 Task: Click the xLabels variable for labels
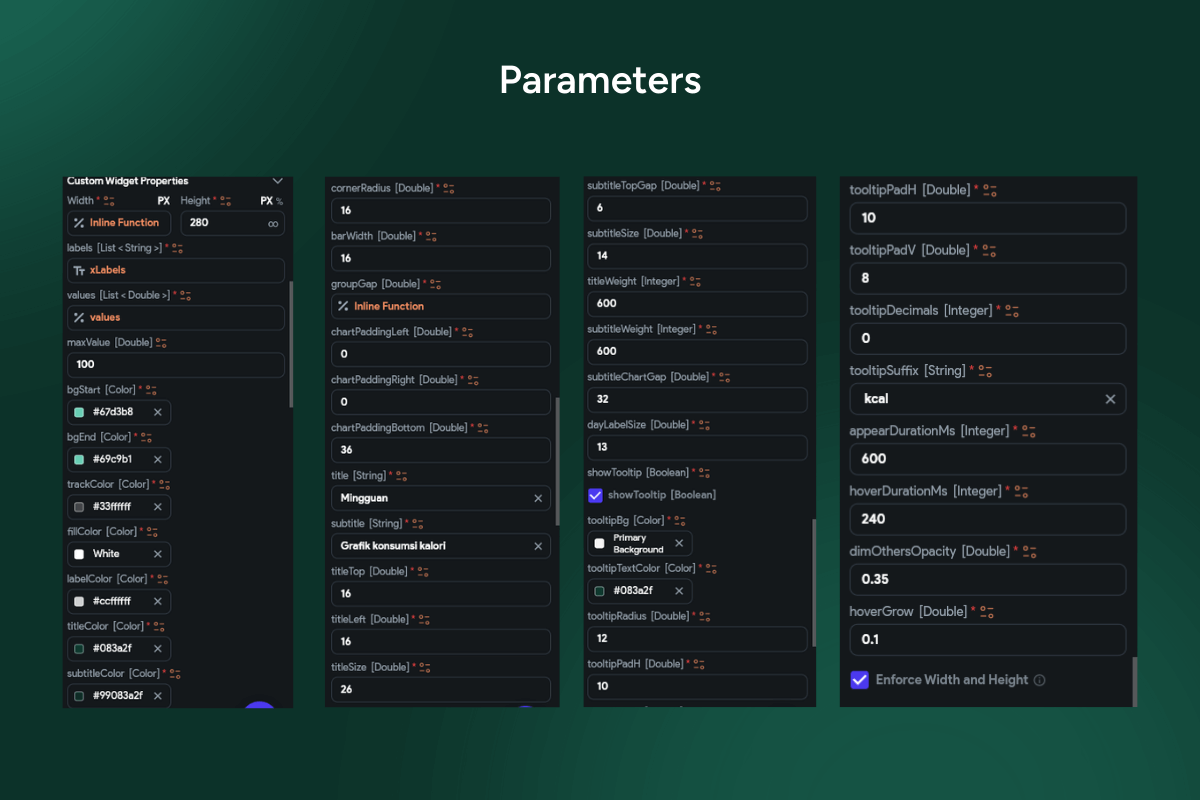(107, 270)
